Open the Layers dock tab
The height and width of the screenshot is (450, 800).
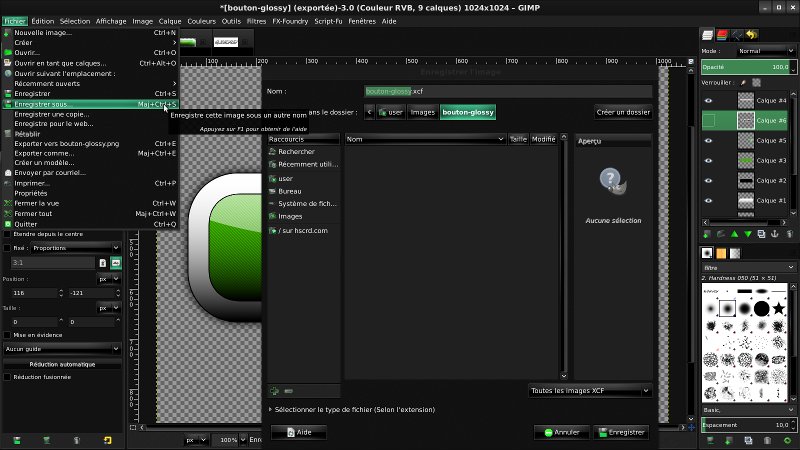[x=707, y=35]
